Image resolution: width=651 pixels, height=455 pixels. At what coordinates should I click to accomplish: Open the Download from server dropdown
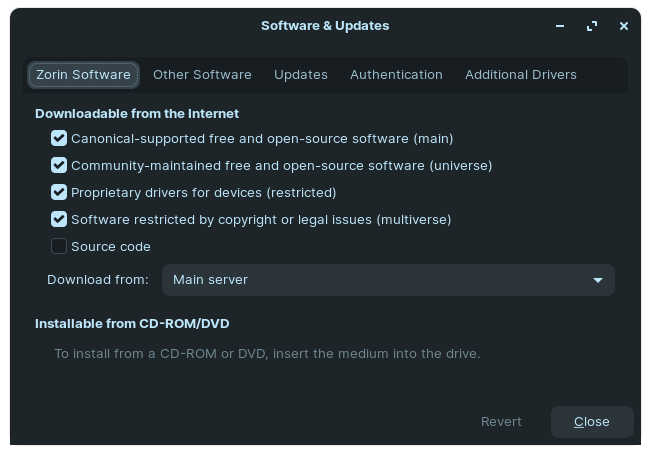tap(388, 280)
